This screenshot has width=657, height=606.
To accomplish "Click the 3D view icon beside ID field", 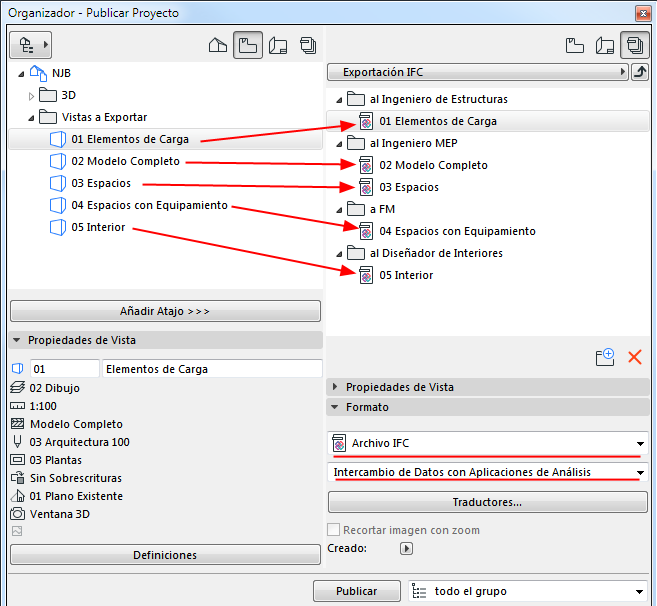I will pos(17,368).
